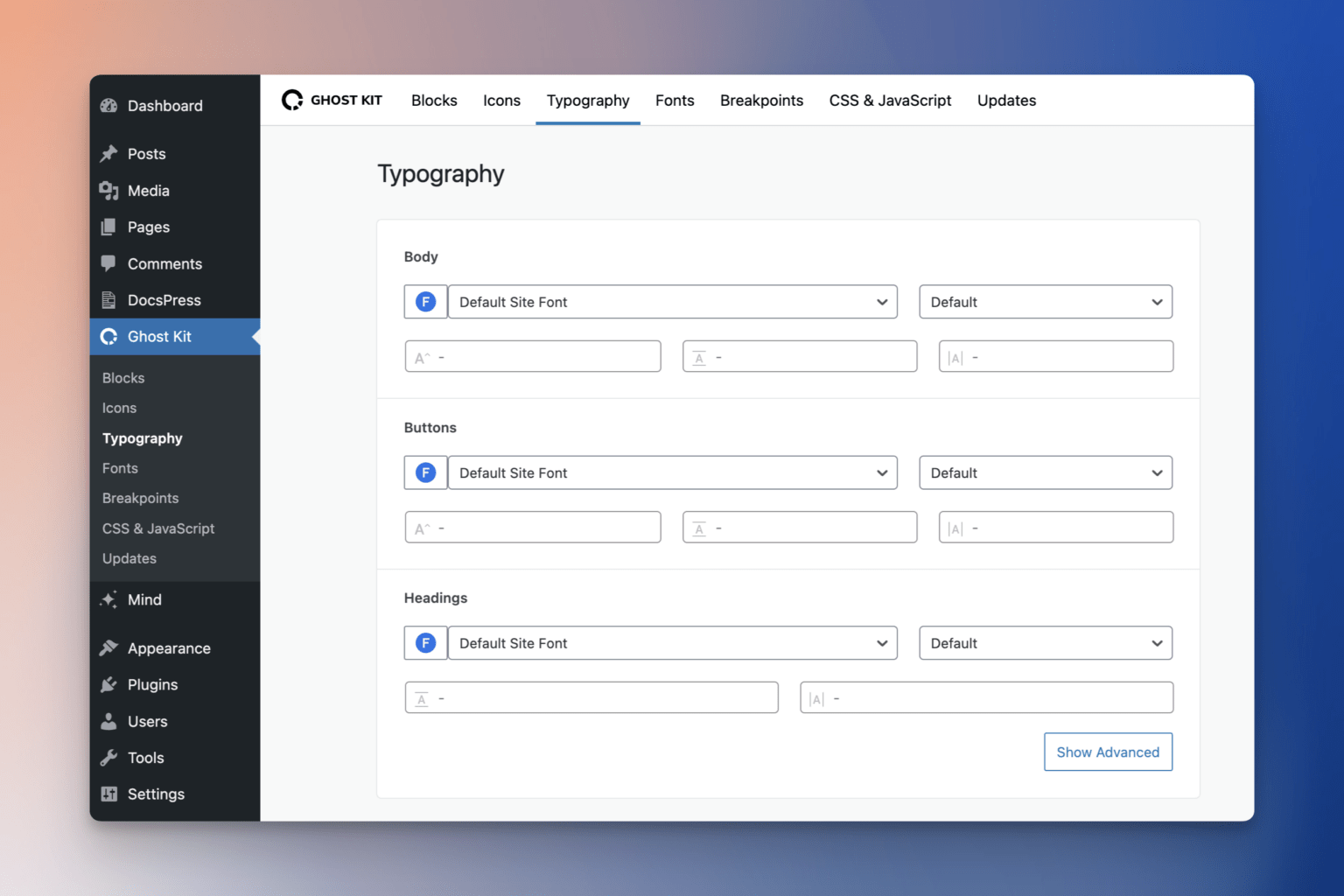Focus the Body font size input field
This screenshot has height=896, width=1344.
click(x=533, y=357)
